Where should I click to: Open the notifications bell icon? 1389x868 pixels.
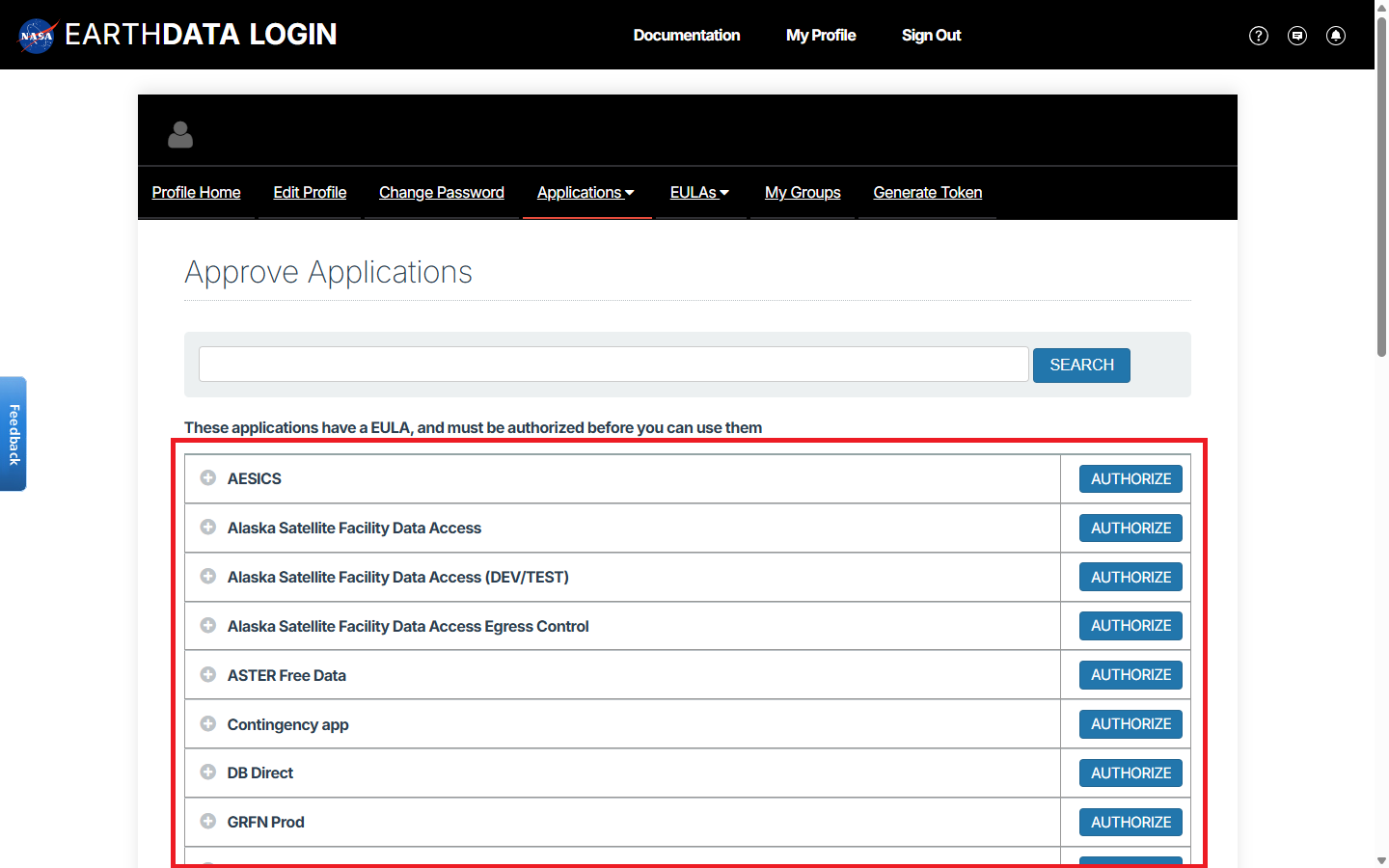1336,36
